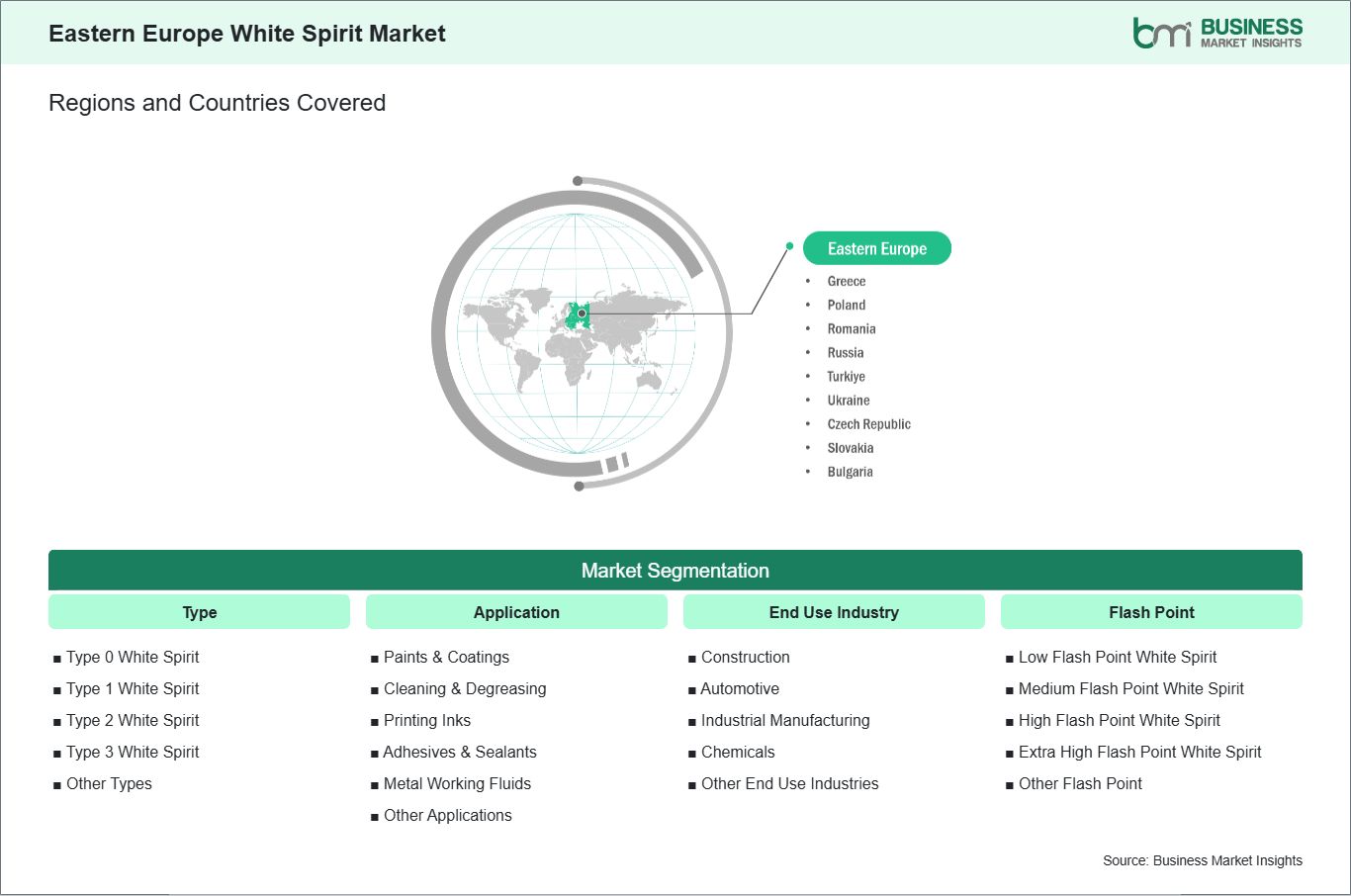Click the Market Segmentation header bar
1351x896 pixels.
click(x=675, y=571)
